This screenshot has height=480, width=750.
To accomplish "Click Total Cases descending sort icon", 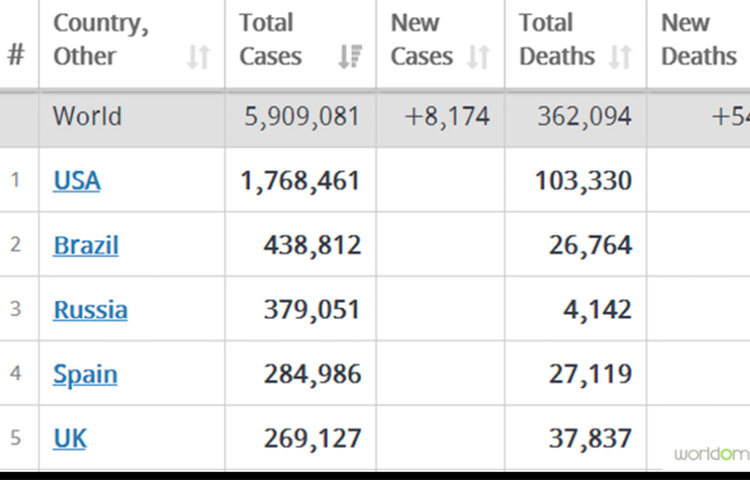I will point(349,58).
